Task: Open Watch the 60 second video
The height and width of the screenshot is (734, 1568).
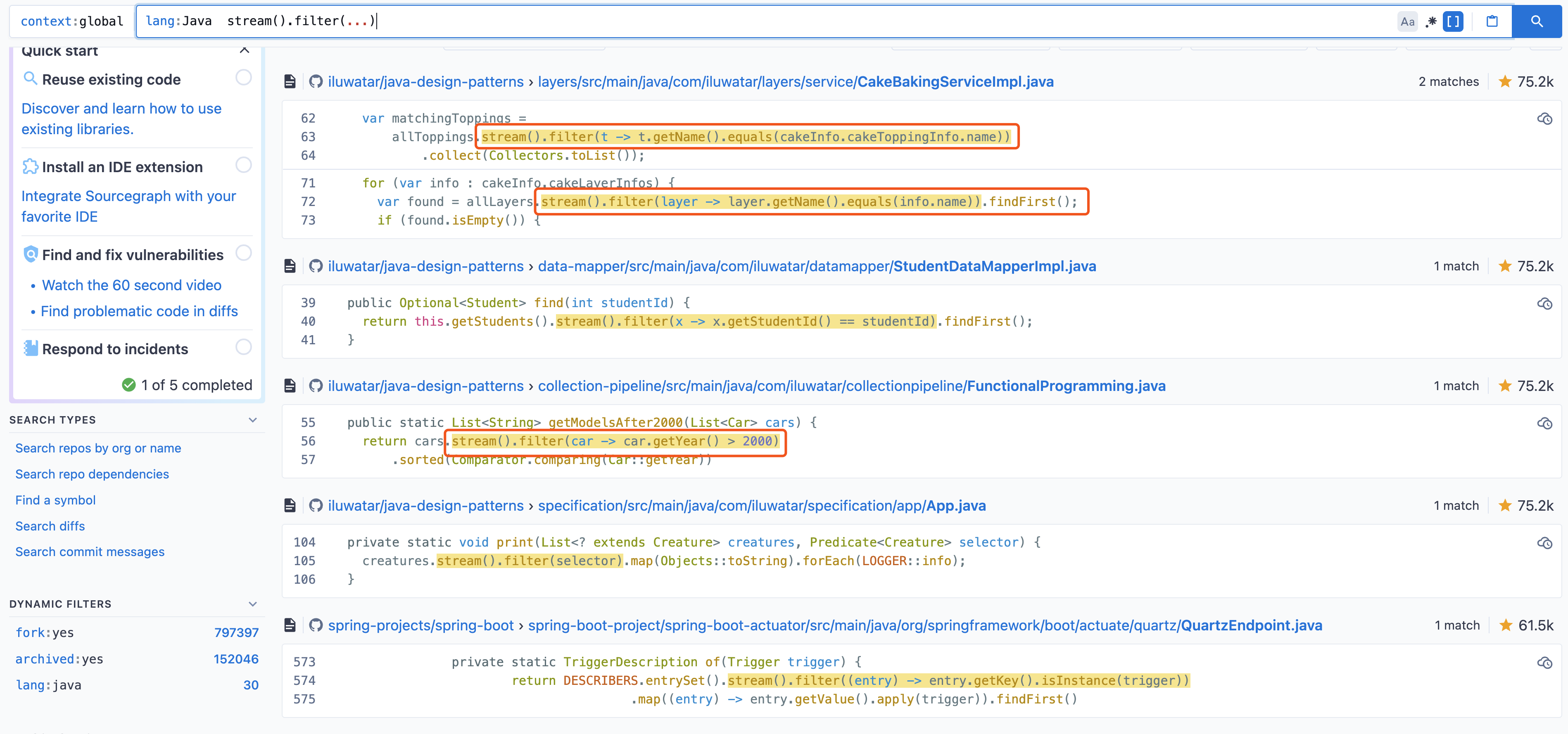Action: pos(131,285)
